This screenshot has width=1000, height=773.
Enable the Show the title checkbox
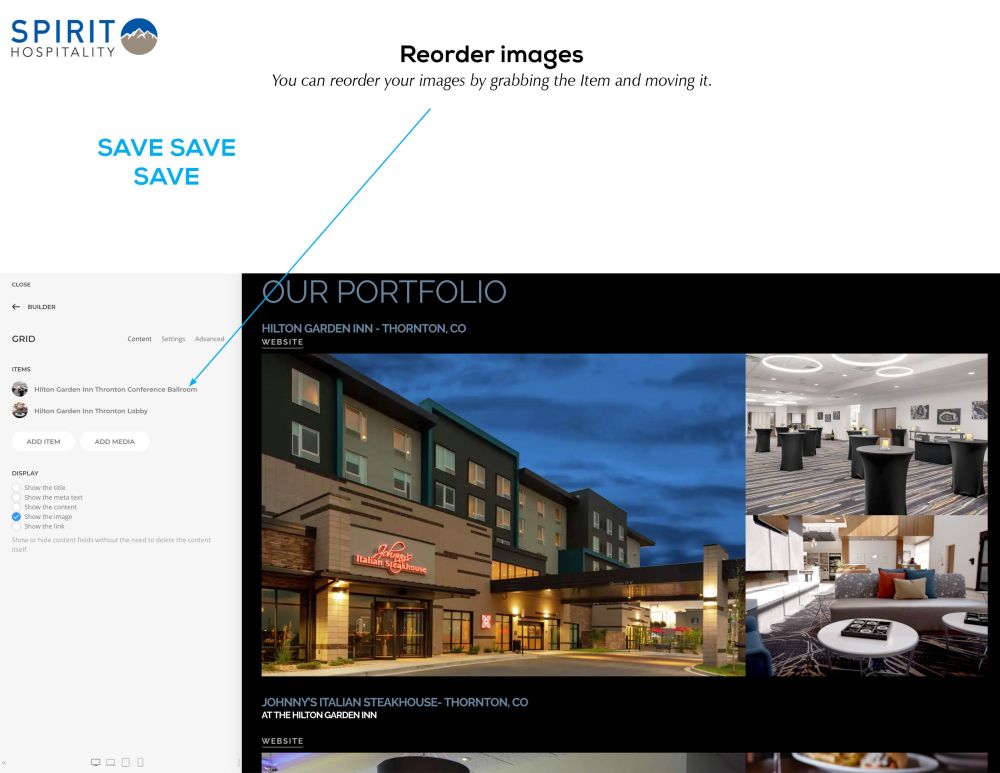16,488
